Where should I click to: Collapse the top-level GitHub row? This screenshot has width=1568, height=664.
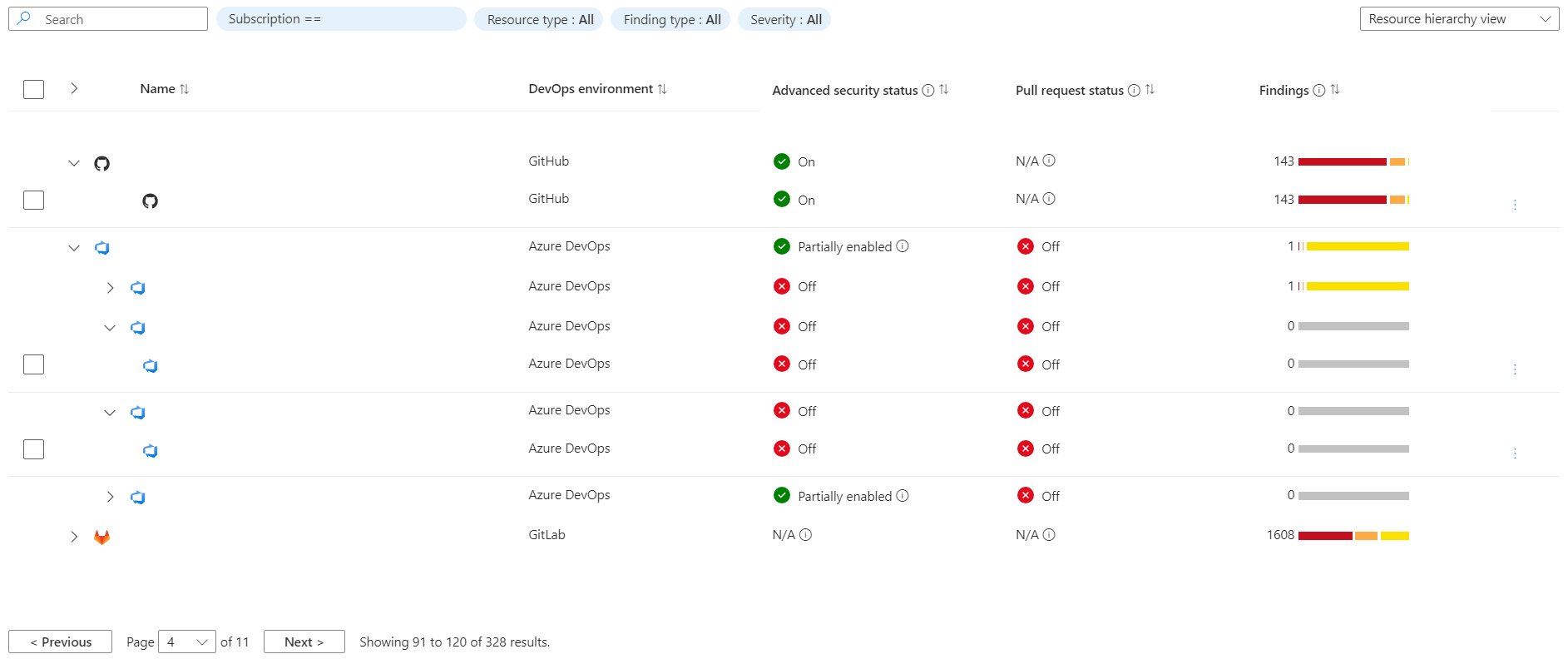(74, 163)
